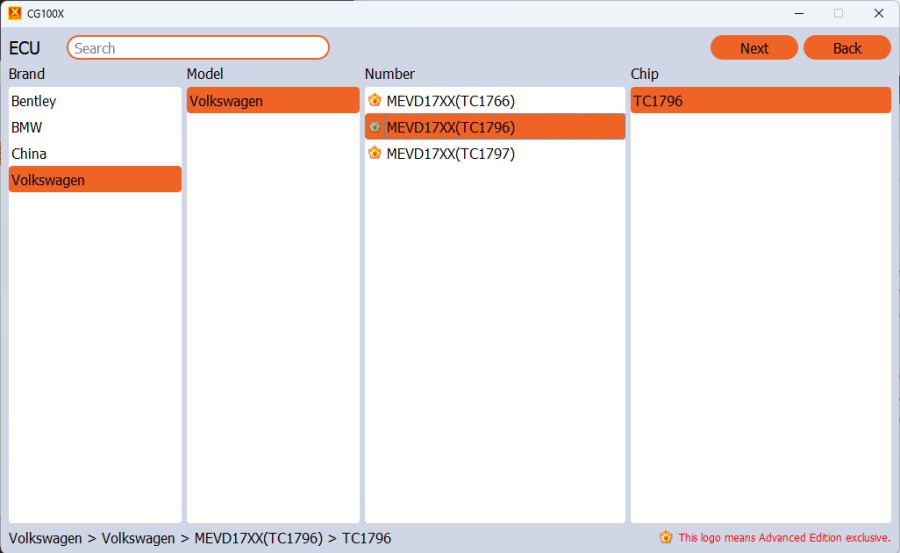This screenshot has width=900, height=553.
Task: Focus the ECU Search field
Action: point(198,48)
